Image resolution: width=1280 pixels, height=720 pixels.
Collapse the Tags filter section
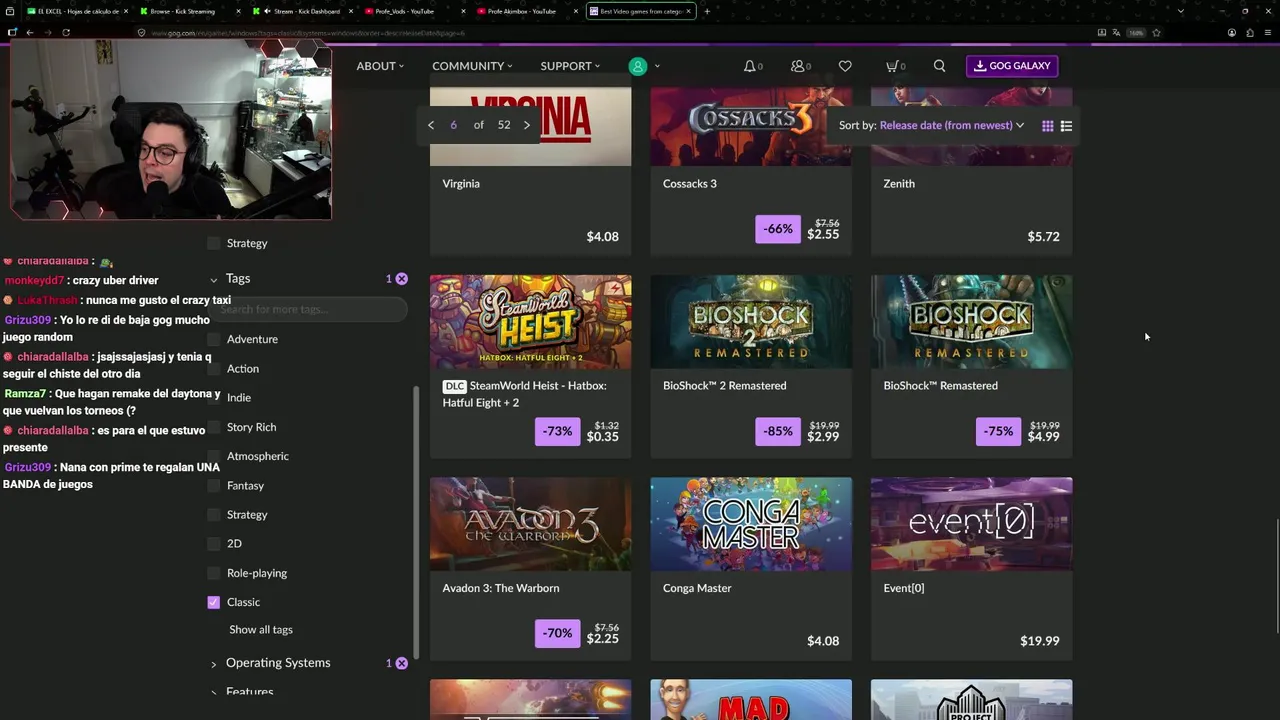pyautogui.click(x=214, y=279)
